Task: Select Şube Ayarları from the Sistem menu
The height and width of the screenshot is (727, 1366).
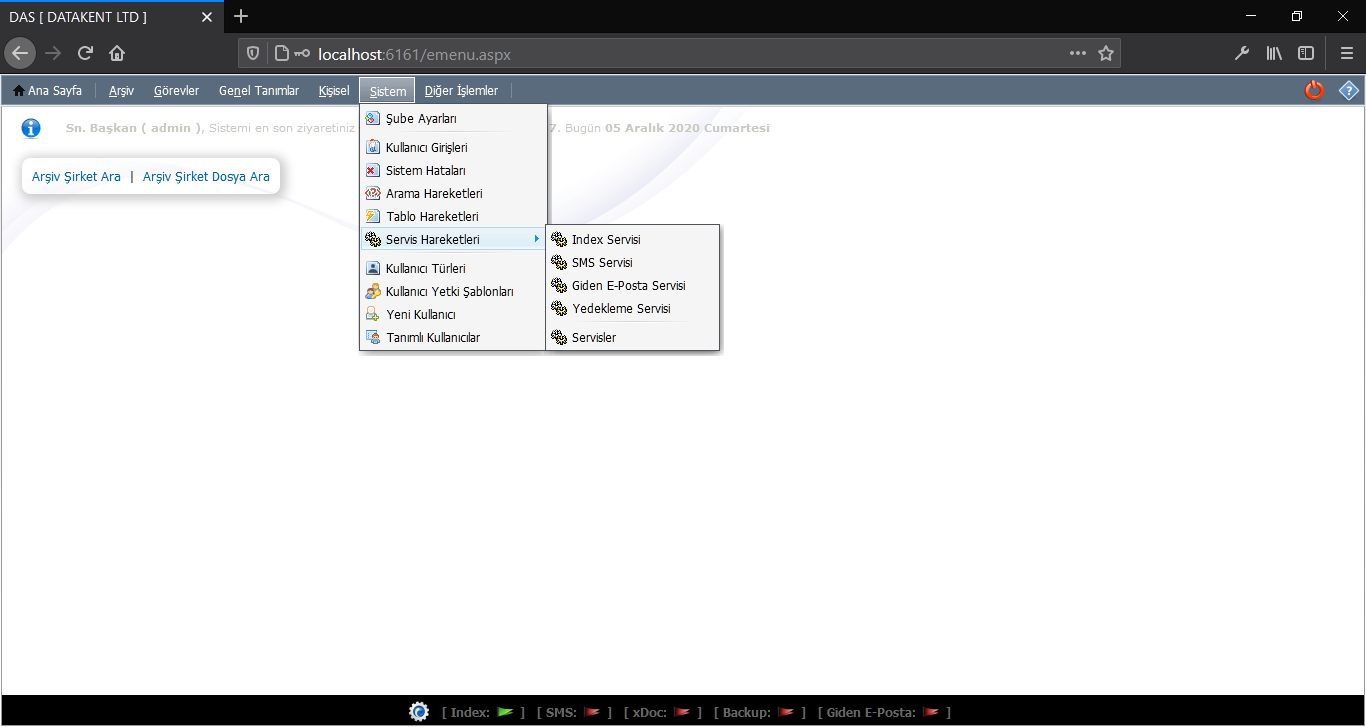Action: (x=421, y=119)
